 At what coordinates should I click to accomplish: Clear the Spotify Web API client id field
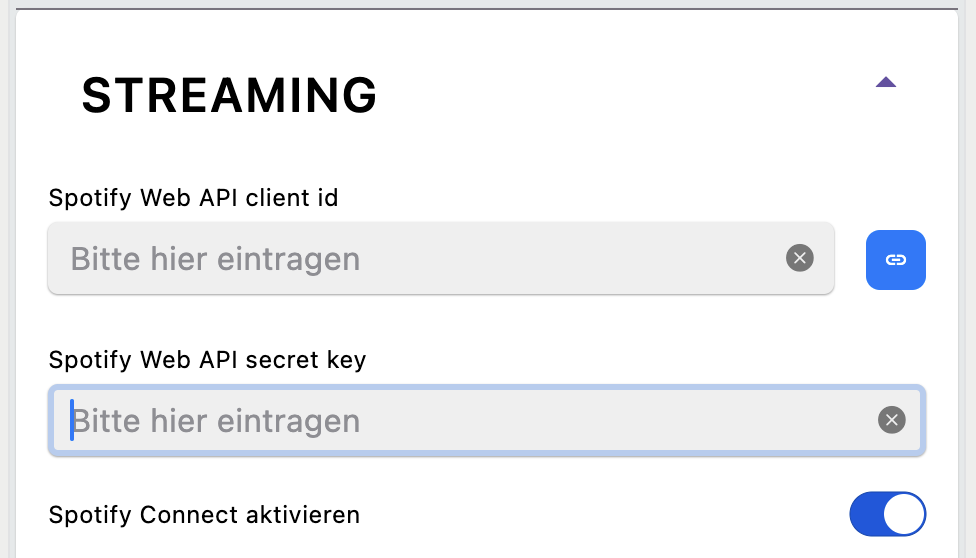click(799, 259)
